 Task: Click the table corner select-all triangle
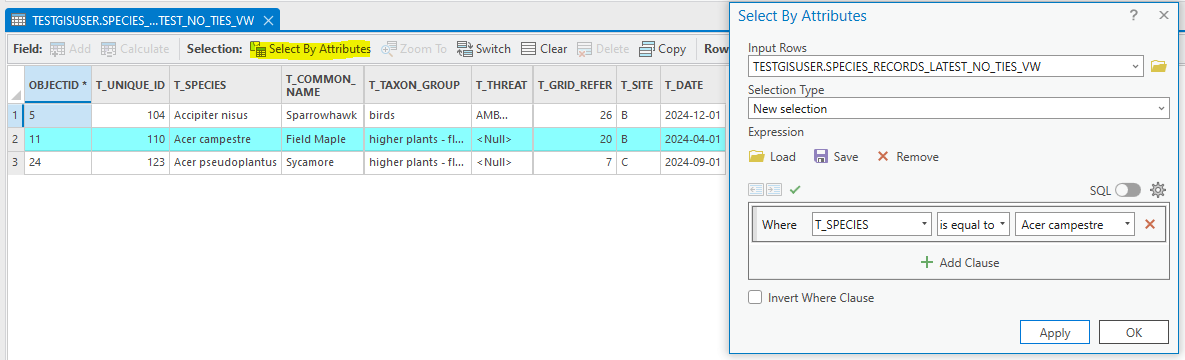tap(16, 95)
